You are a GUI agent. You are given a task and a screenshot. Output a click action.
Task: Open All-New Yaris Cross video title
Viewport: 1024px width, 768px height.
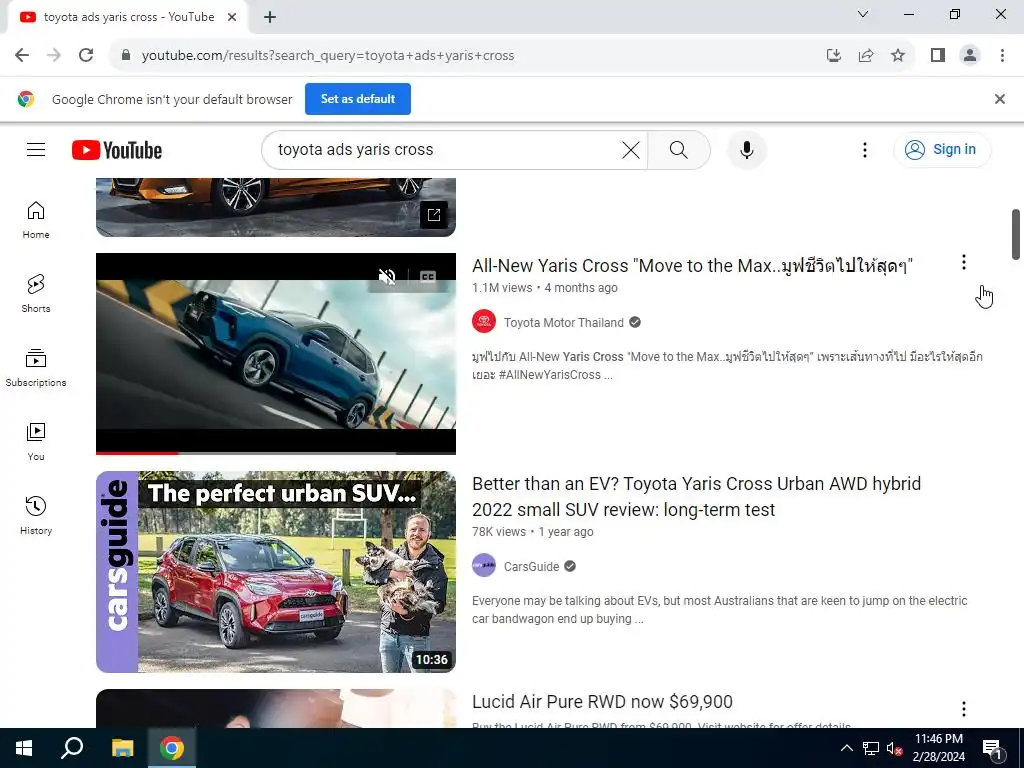coord(692,266)
